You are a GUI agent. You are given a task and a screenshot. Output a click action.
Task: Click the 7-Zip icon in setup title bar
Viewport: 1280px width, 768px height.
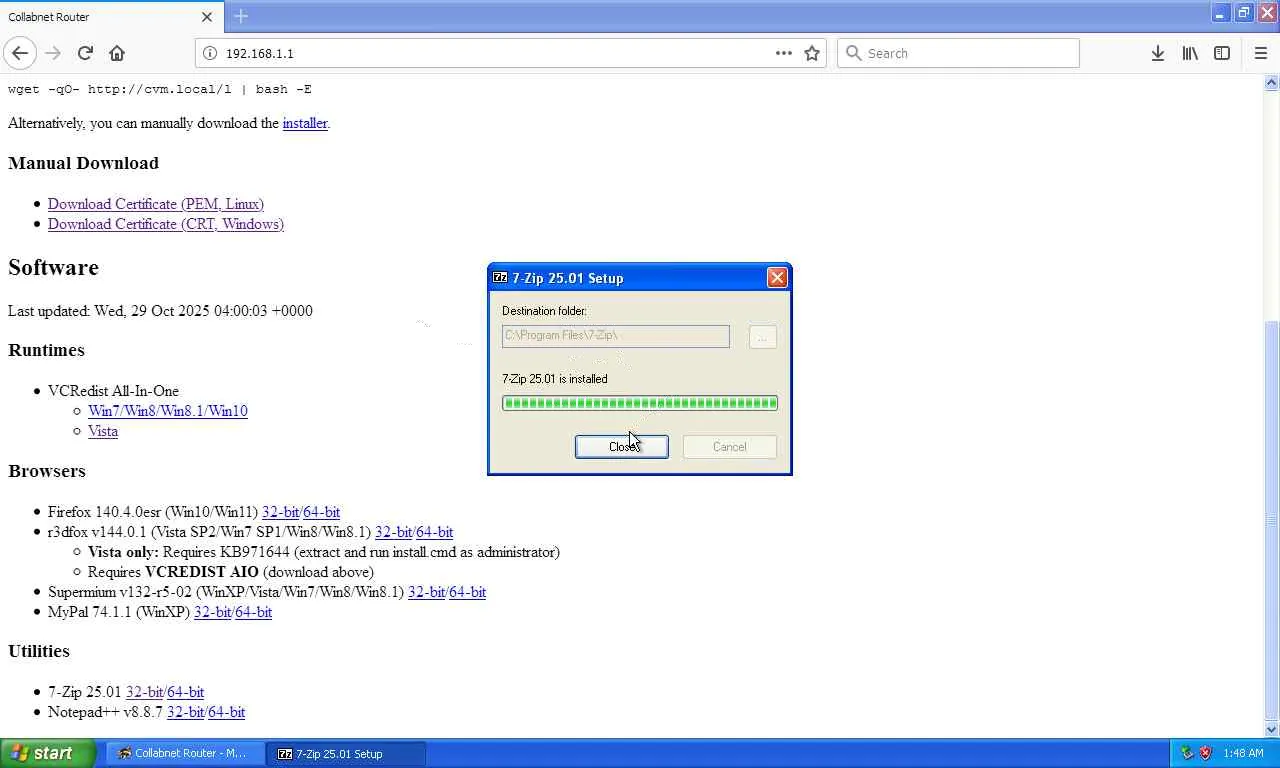tap(500, 278)
